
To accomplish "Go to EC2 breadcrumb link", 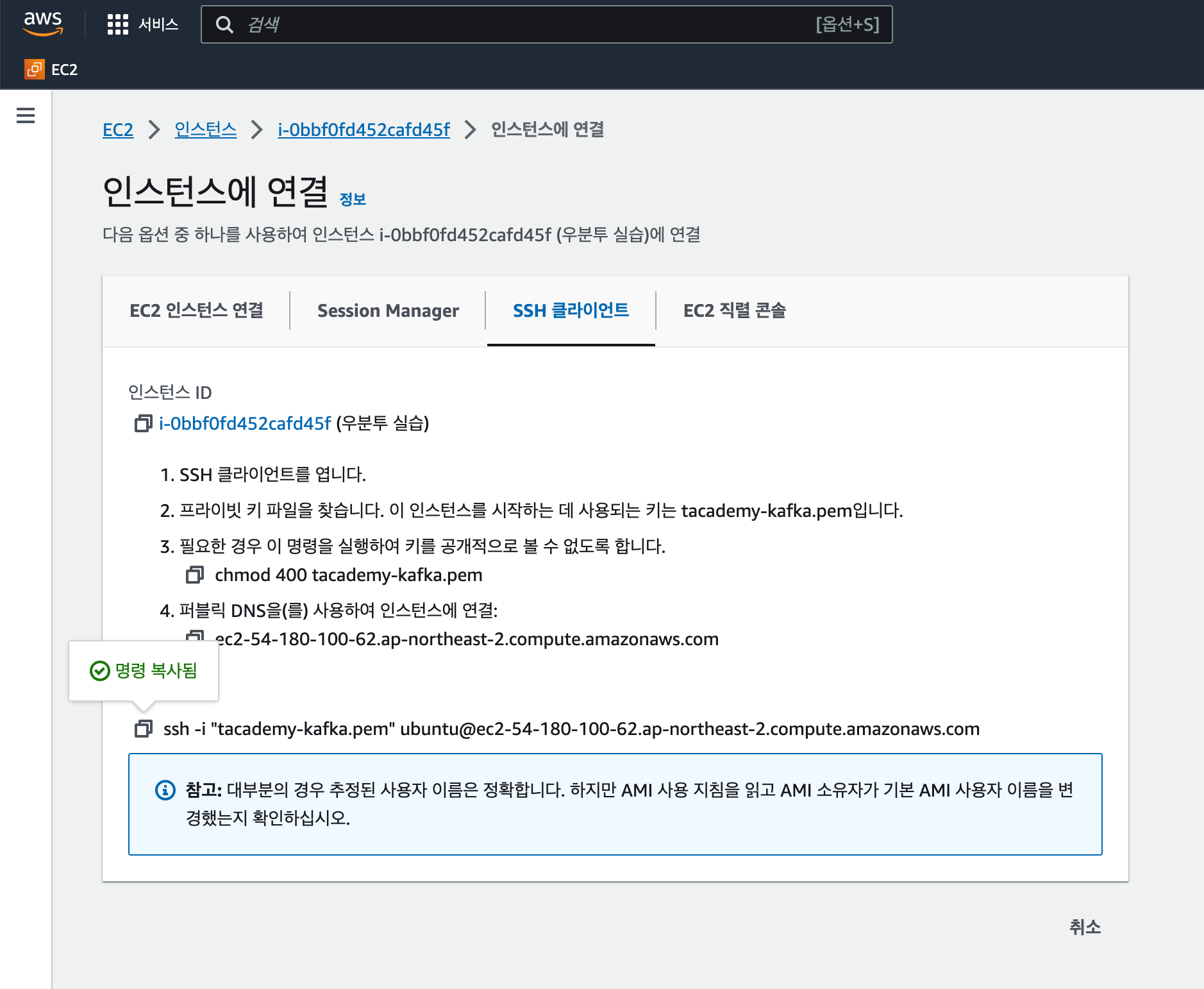I will click(x=118, y=130).
